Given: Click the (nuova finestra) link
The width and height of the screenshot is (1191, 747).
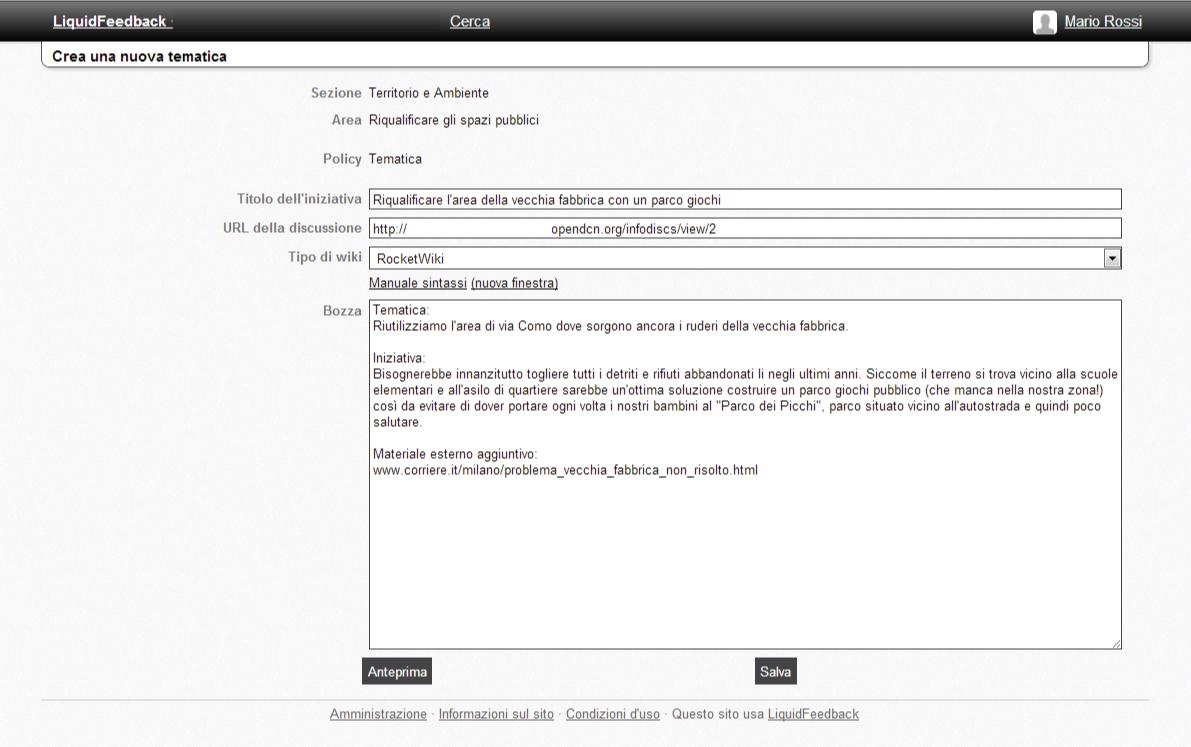Looking at the screenshot, I should 514,284.
